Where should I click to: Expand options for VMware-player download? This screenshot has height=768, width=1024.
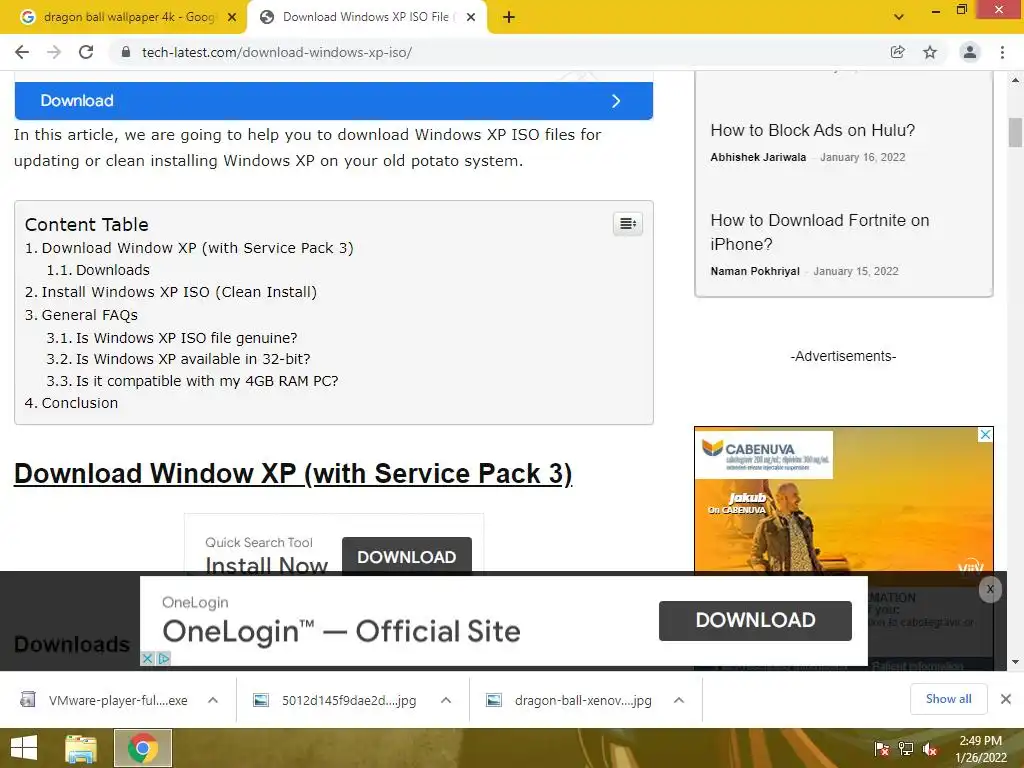click(x=213, y=700)
